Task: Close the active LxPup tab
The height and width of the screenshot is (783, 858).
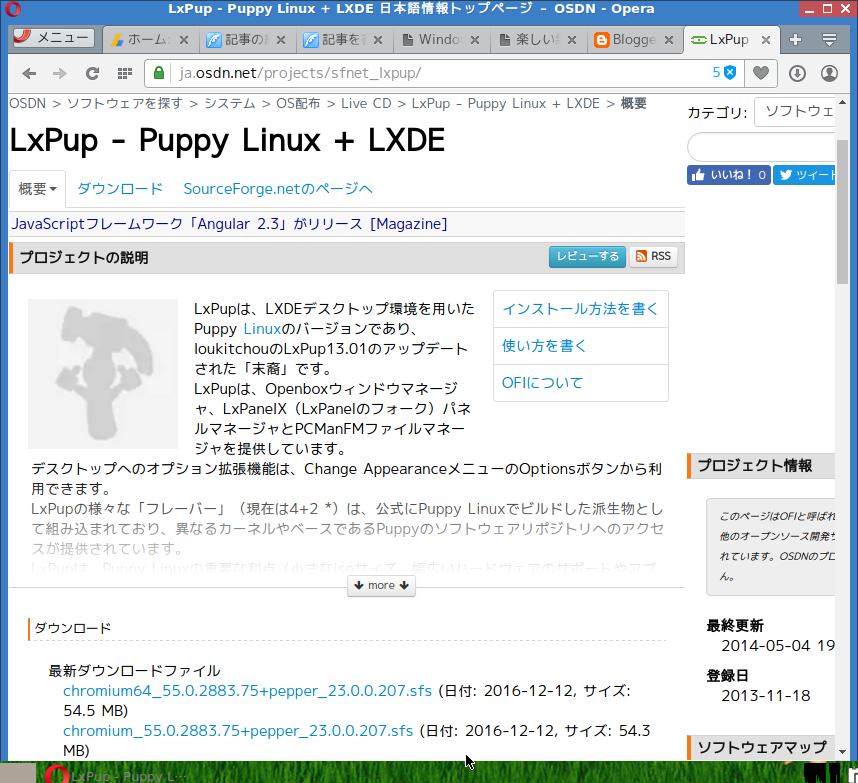Action: [x=766, y=40]
